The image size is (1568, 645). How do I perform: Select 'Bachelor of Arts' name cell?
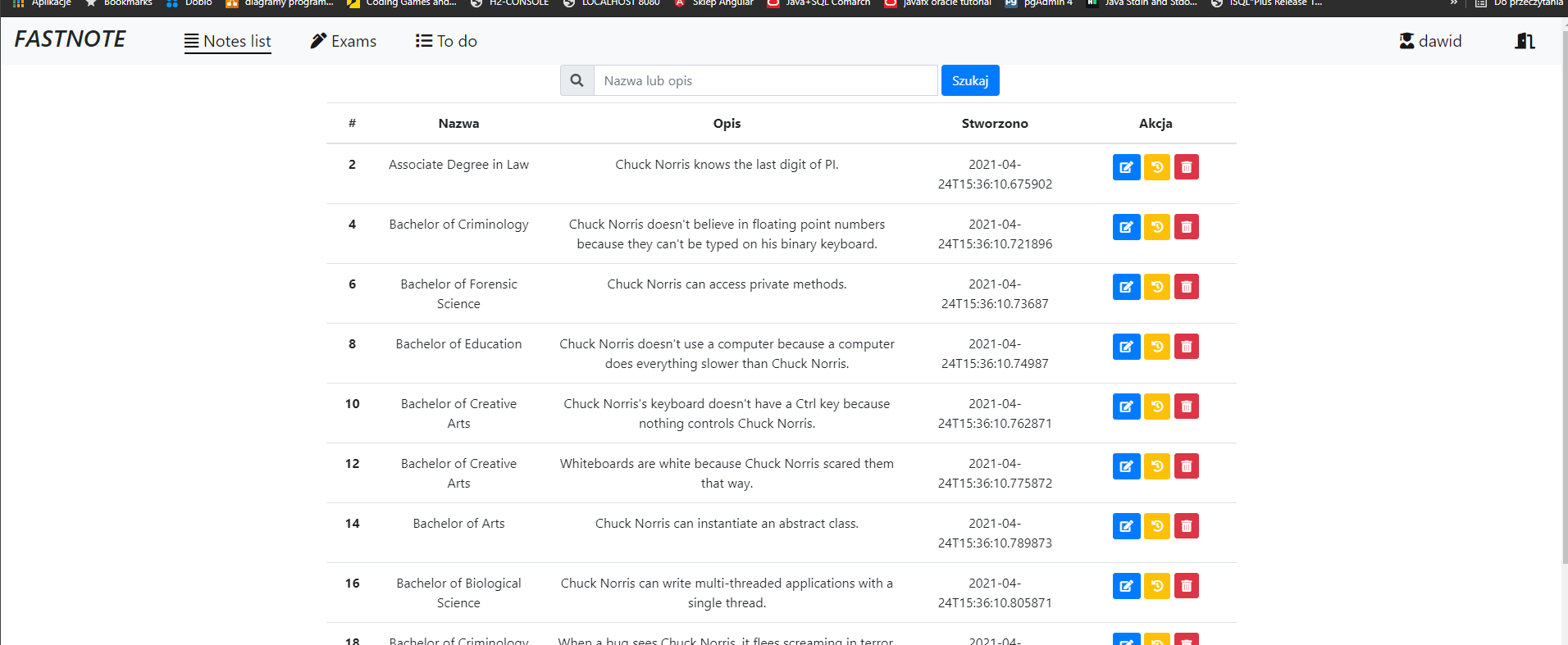coord(458,524)
